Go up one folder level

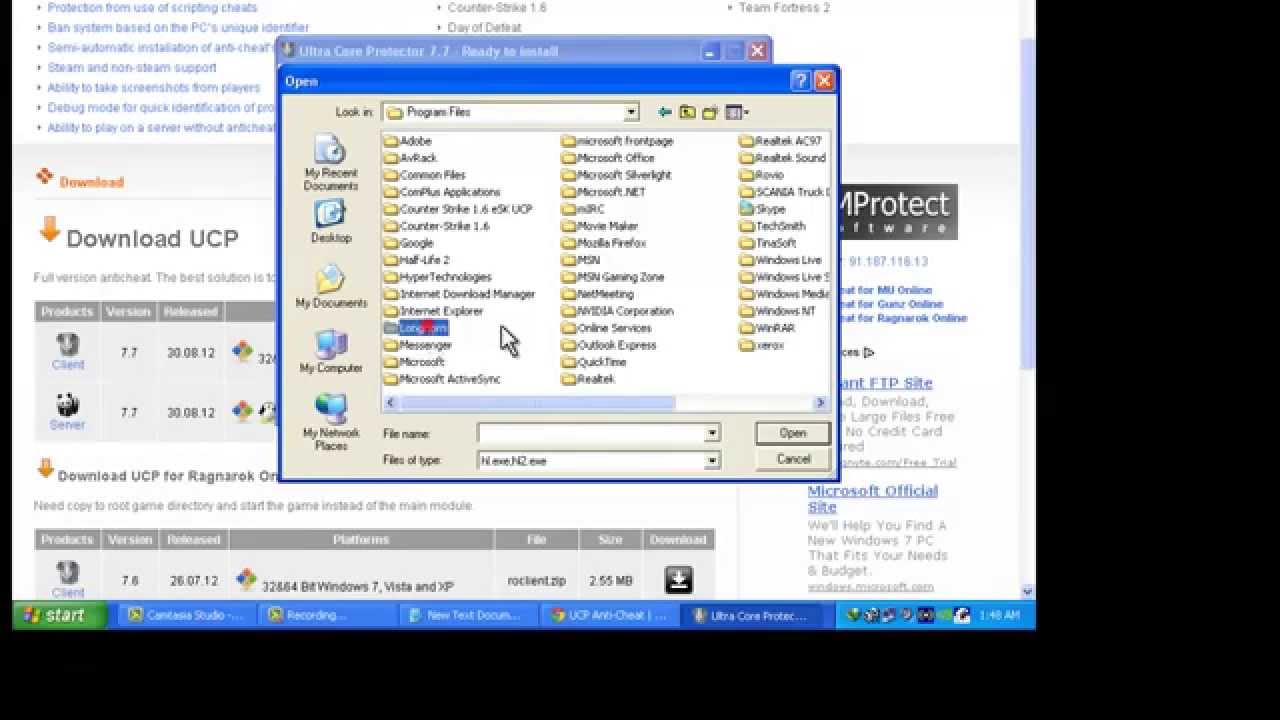point(688,113)
